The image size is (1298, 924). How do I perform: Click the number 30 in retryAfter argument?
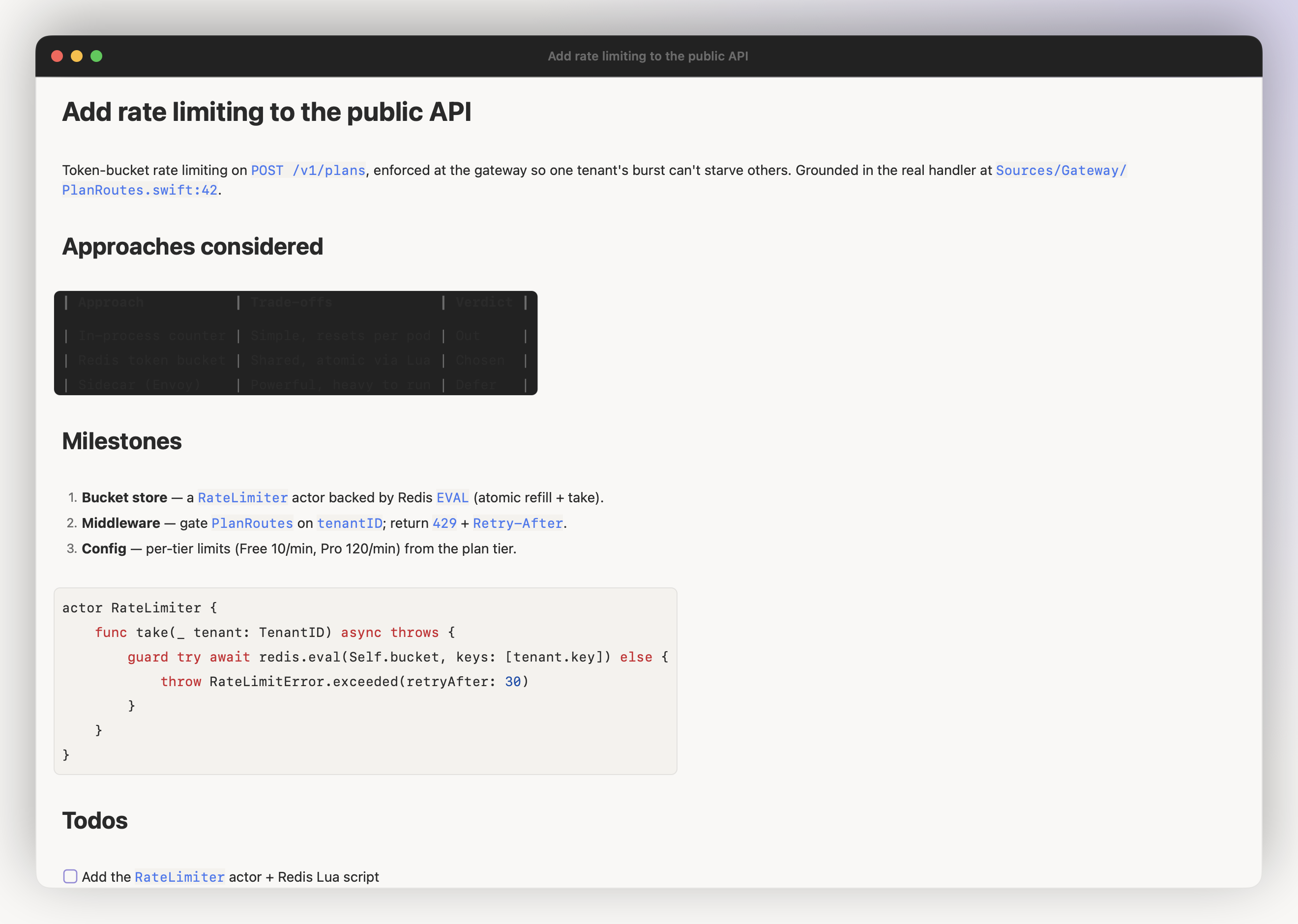[513, 682]
